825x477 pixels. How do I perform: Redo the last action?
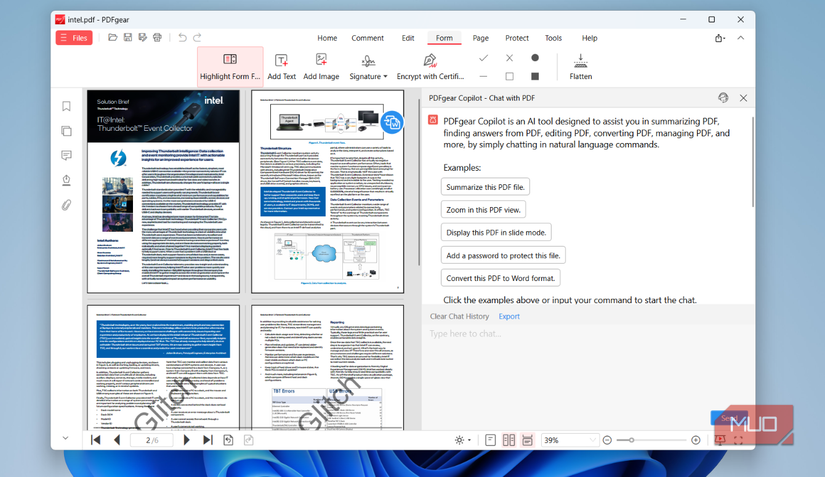197,37
